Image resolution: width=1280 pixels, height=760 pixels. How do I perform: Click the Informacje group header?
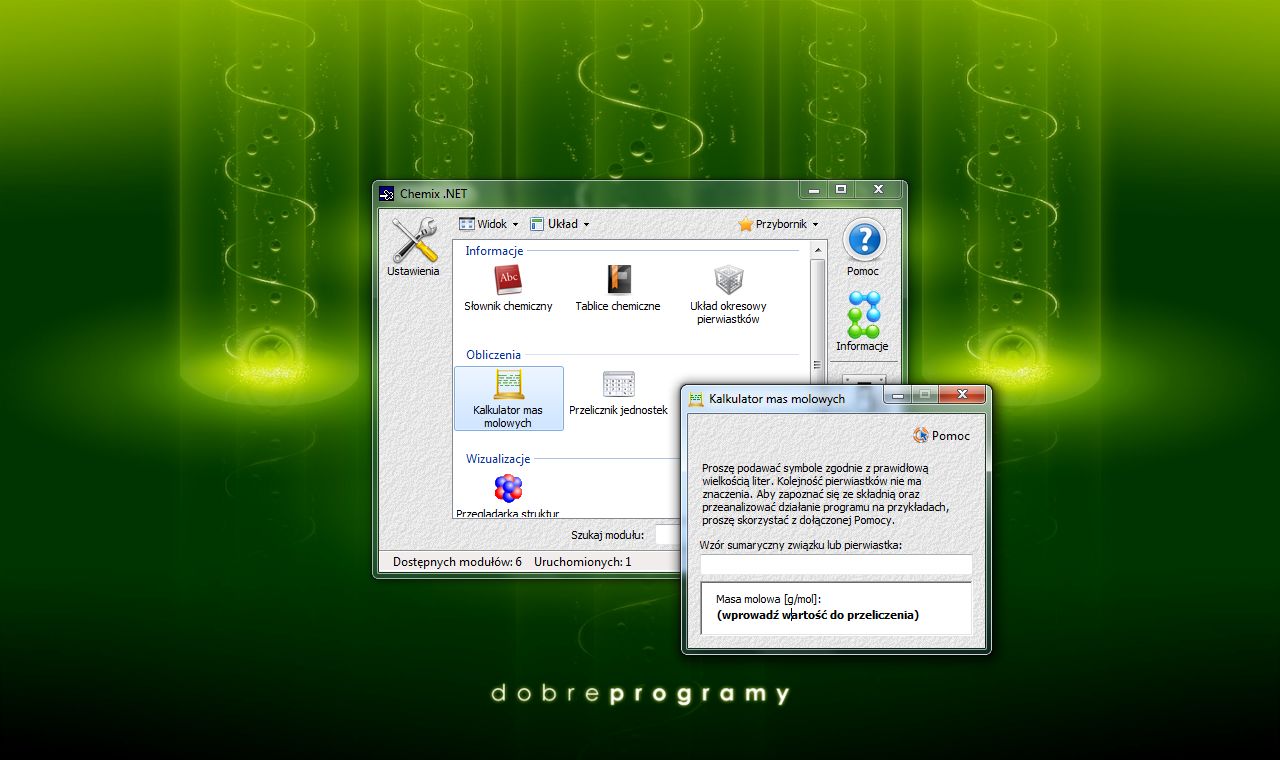[494, 251]
